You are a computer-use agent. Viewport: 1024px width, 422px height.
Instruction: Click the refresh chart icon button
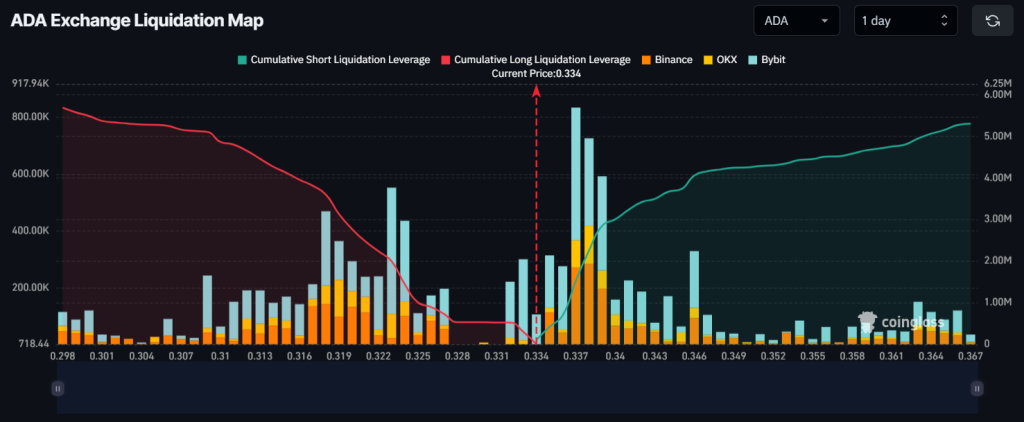pyautogui.click(x=992, y=21)
